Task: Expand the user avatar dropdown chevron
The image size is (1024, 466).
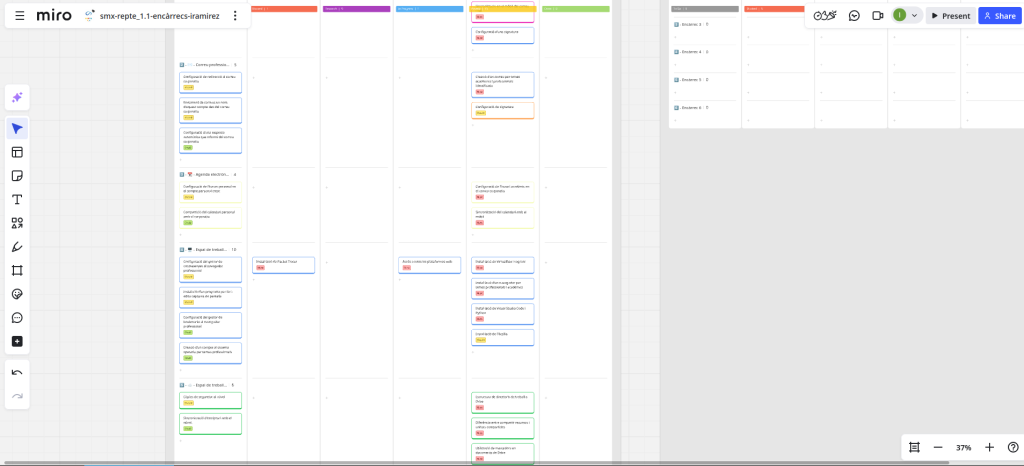Action: click(913, 16)
